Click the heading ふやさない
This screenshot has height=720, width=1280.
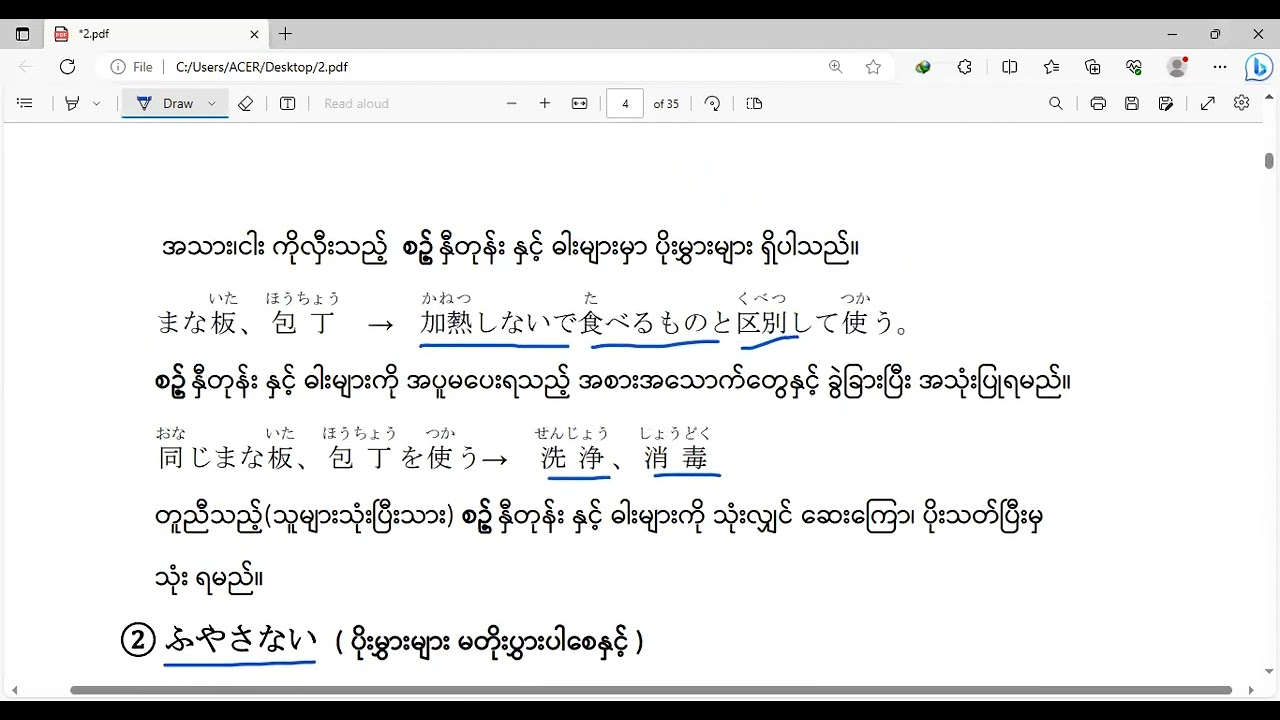(x=240, y=640)
